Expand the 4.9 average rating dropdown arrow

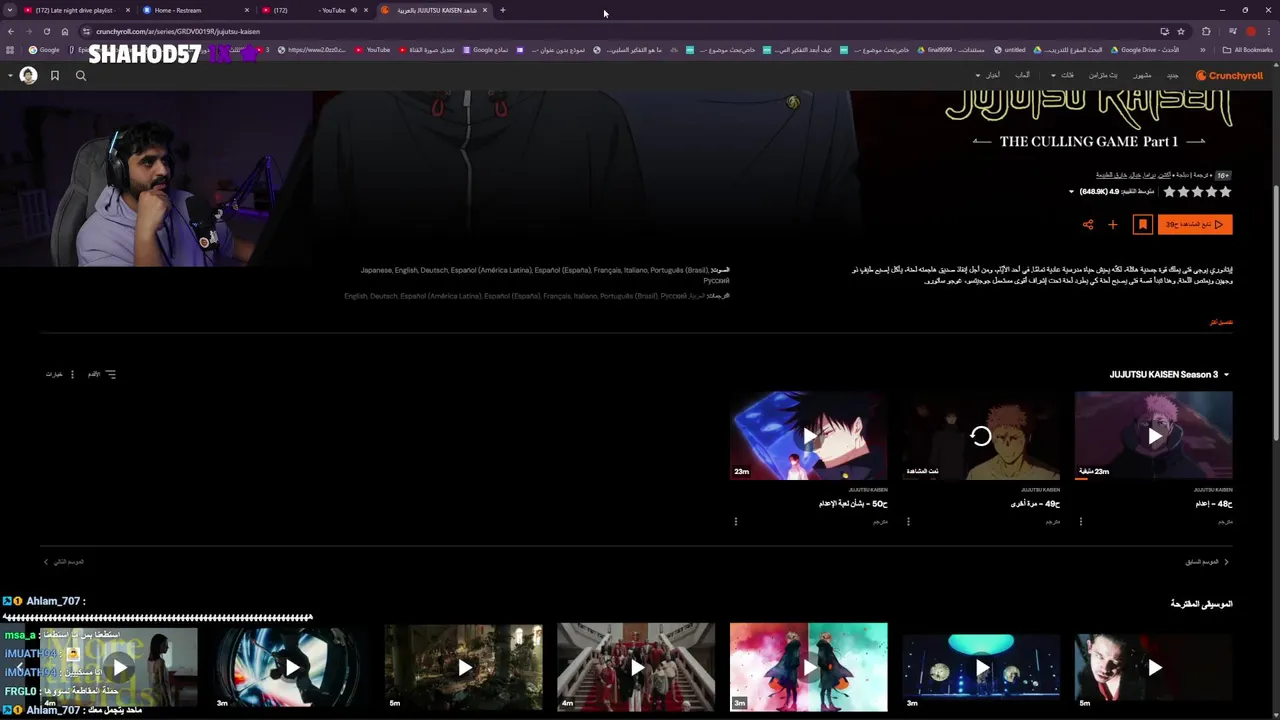click(1071, 192)
